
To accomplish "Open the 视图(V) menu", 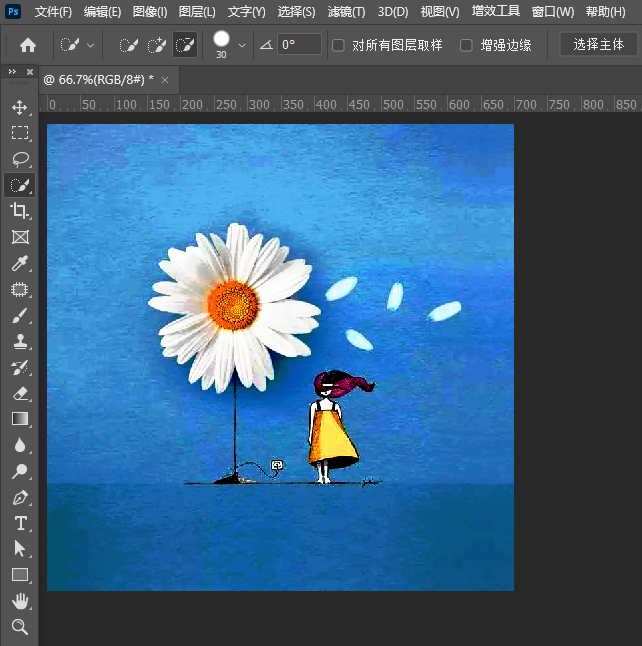I will click(x=440, y=12).
